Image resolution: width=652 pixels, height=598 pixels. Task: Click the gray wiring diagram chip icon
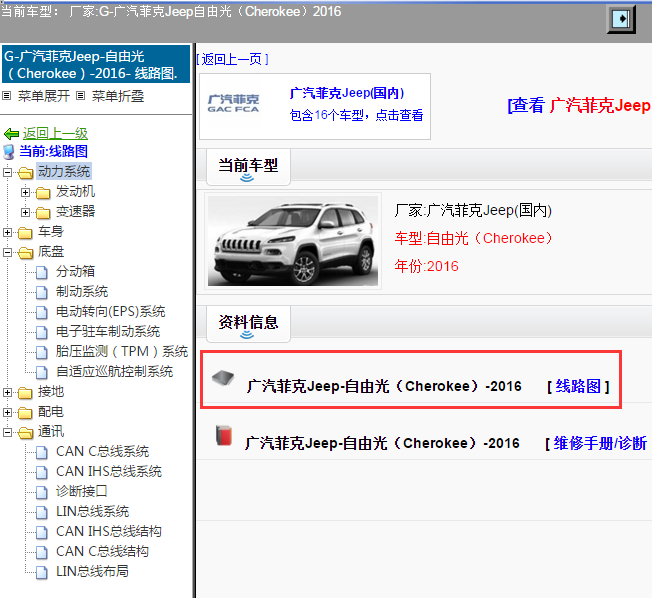(x=223, y=378)
